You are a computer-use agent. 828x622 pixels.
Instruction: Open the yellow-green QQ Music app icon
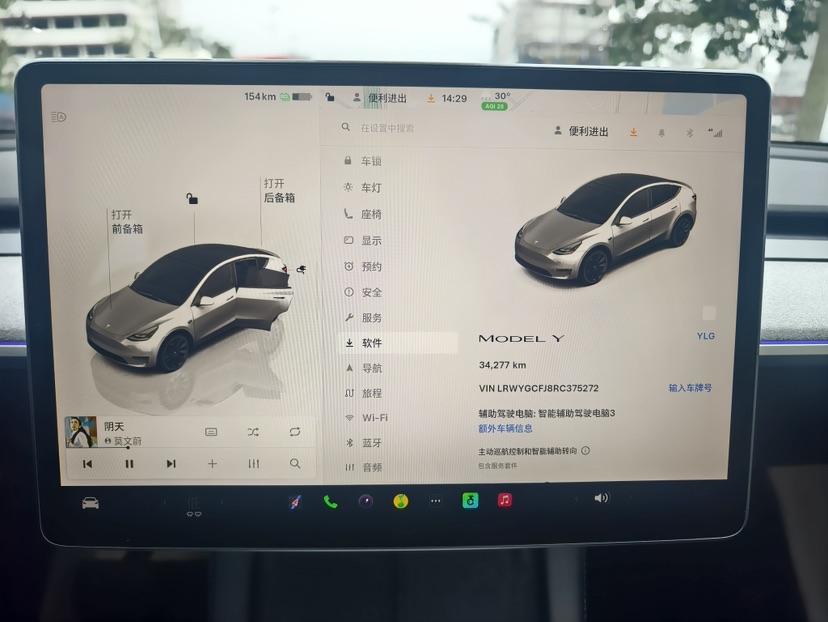click(401, 501)
